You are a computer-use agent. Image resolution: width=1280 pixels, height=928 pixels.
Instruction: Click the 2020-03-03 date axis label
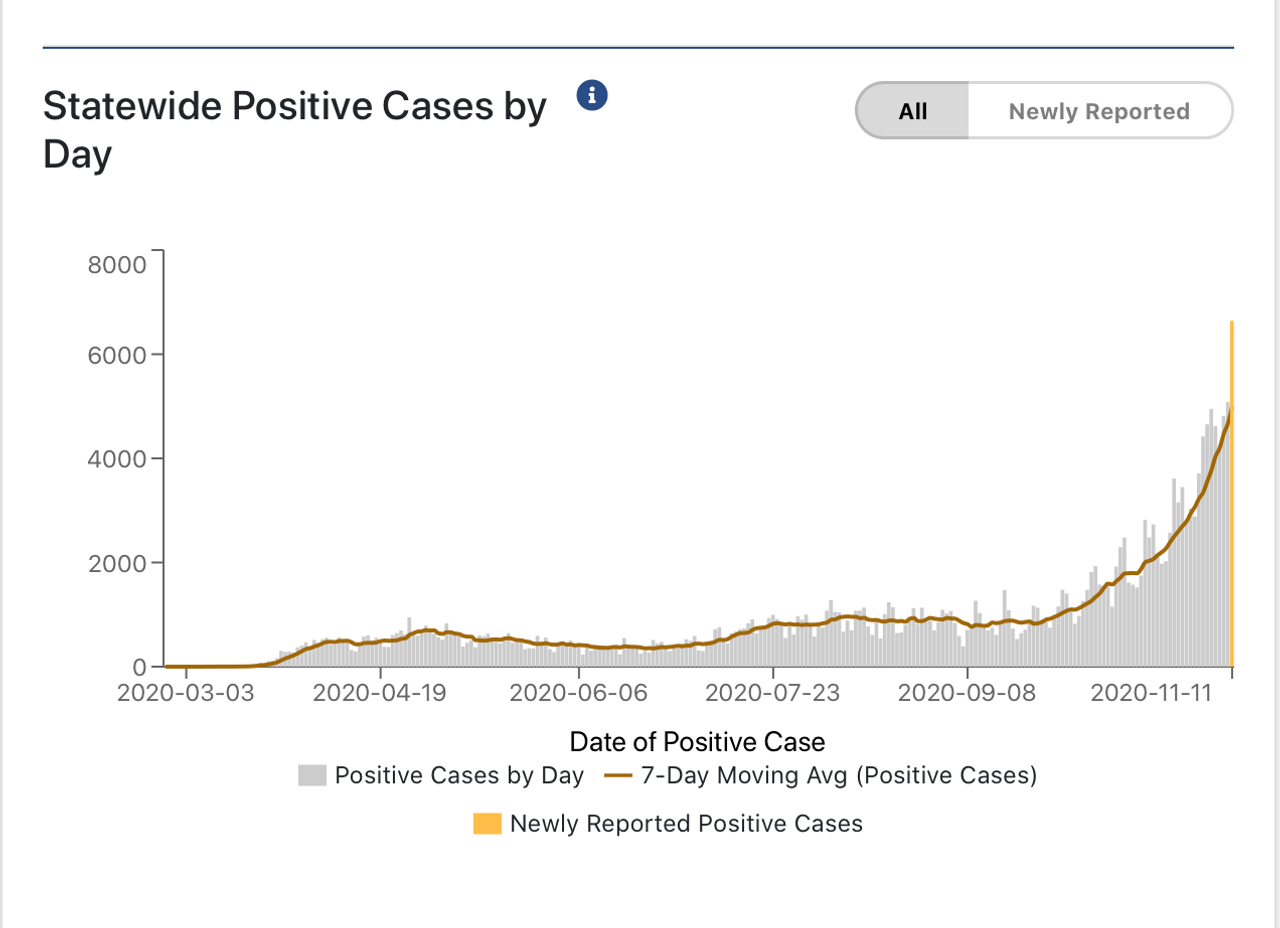click(187, 693)
